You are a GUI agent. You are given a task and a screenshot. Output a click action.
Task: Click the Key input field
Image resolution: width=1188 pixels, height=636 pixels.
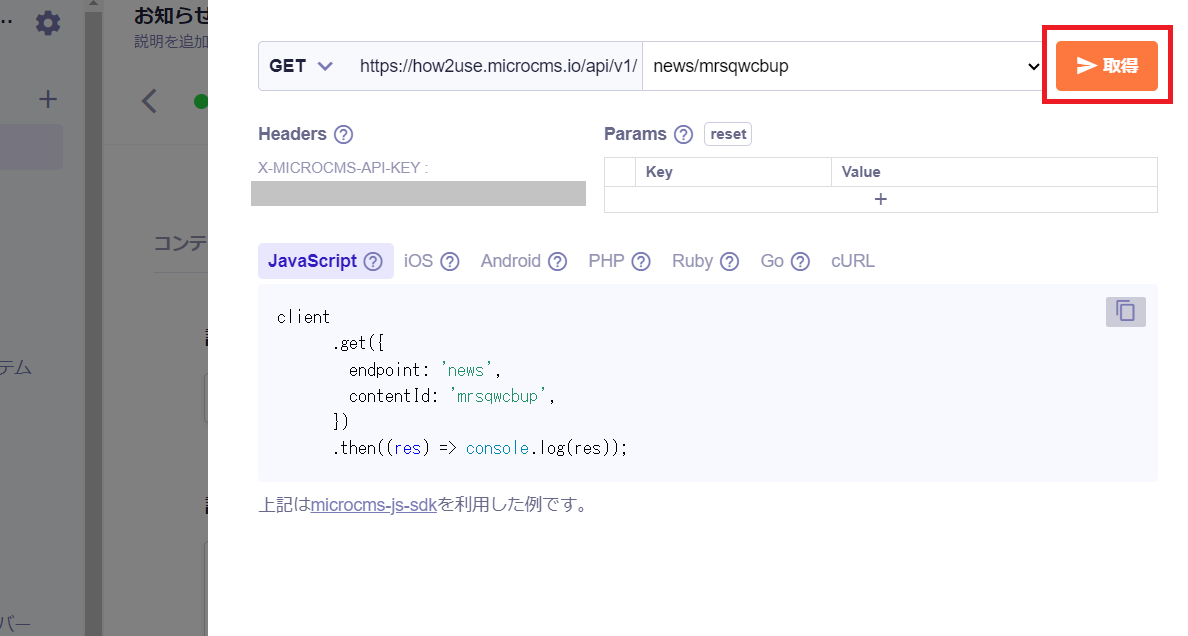tap(733, 171)
